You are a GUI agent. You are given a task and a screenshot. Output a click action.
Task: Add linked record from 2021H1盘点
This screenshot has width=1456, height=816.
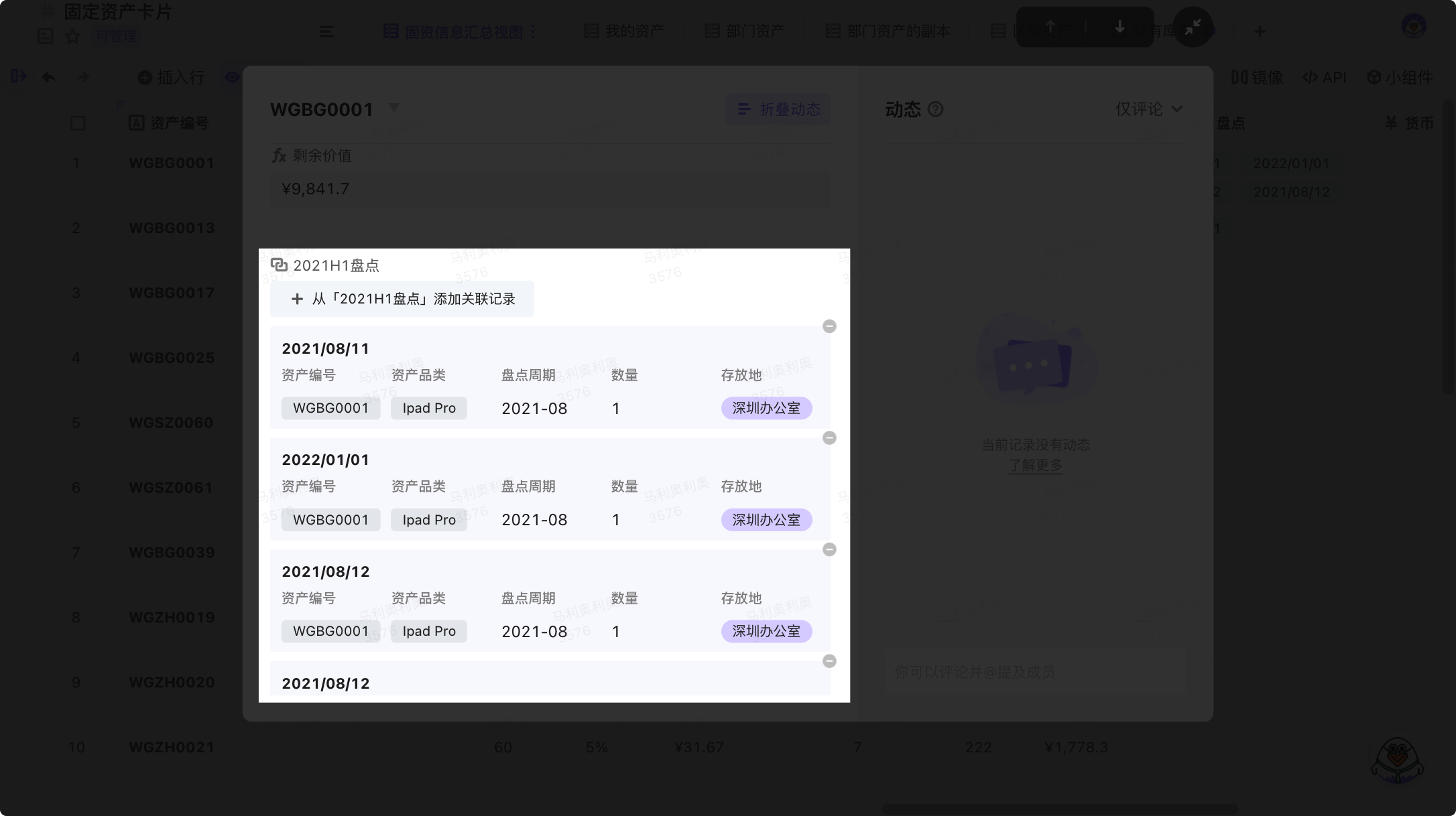402,299
